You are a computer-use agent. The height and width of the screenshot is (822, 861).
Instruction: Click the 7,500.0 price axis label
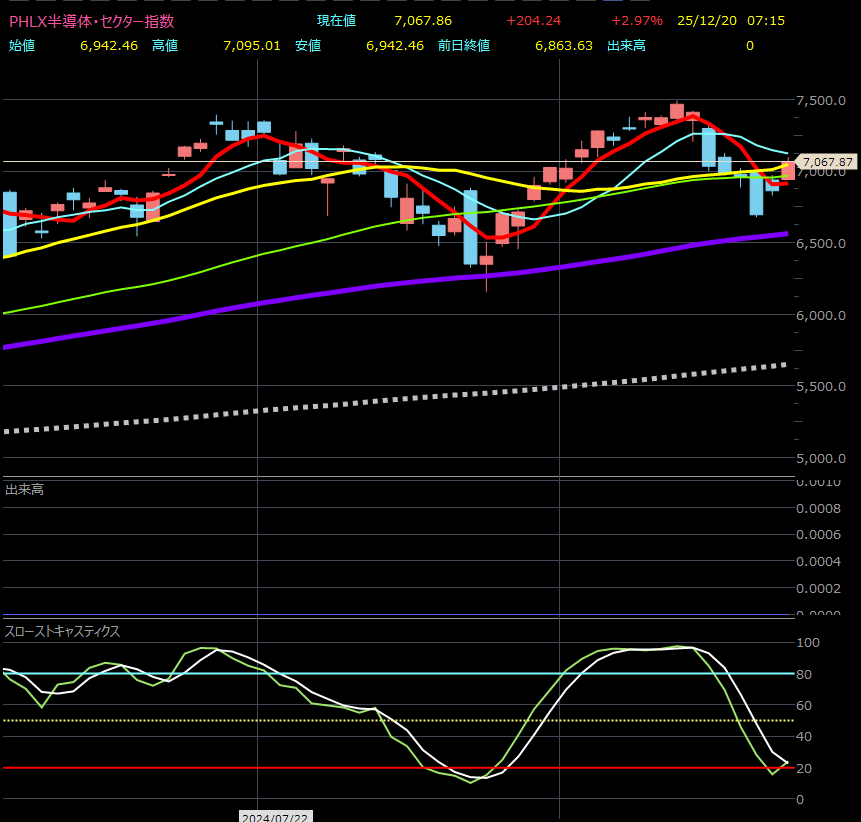point(820,101)
